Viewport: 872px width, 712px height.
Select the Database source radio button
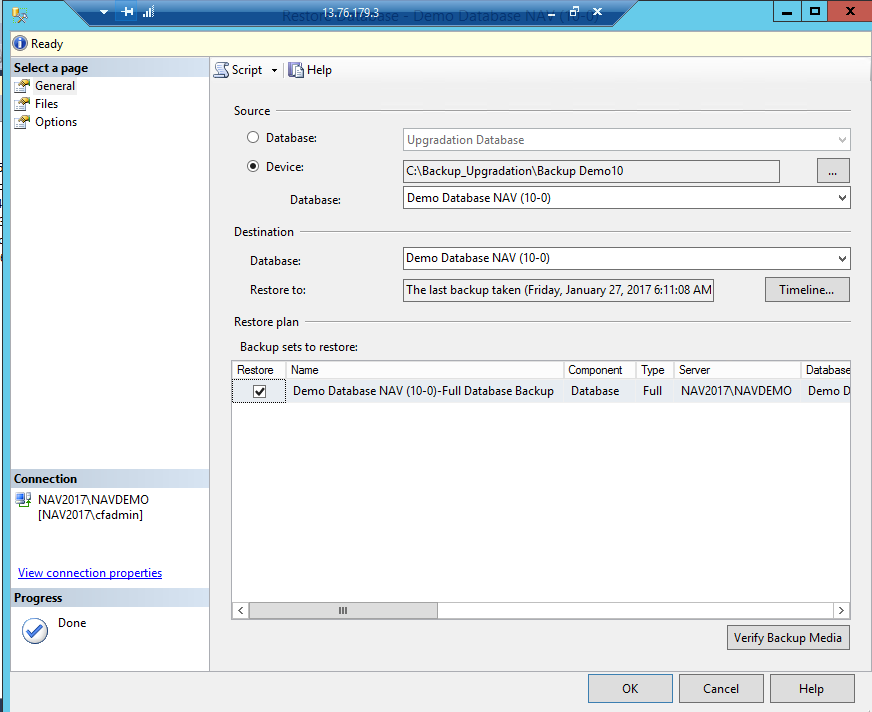click(253, 137)
